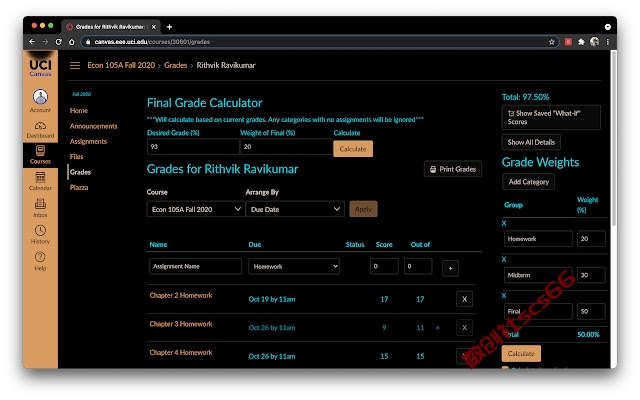Close the Grades for Rithvik Ravikumar tab
The image size is (640, 400).
tap(153, 27)
